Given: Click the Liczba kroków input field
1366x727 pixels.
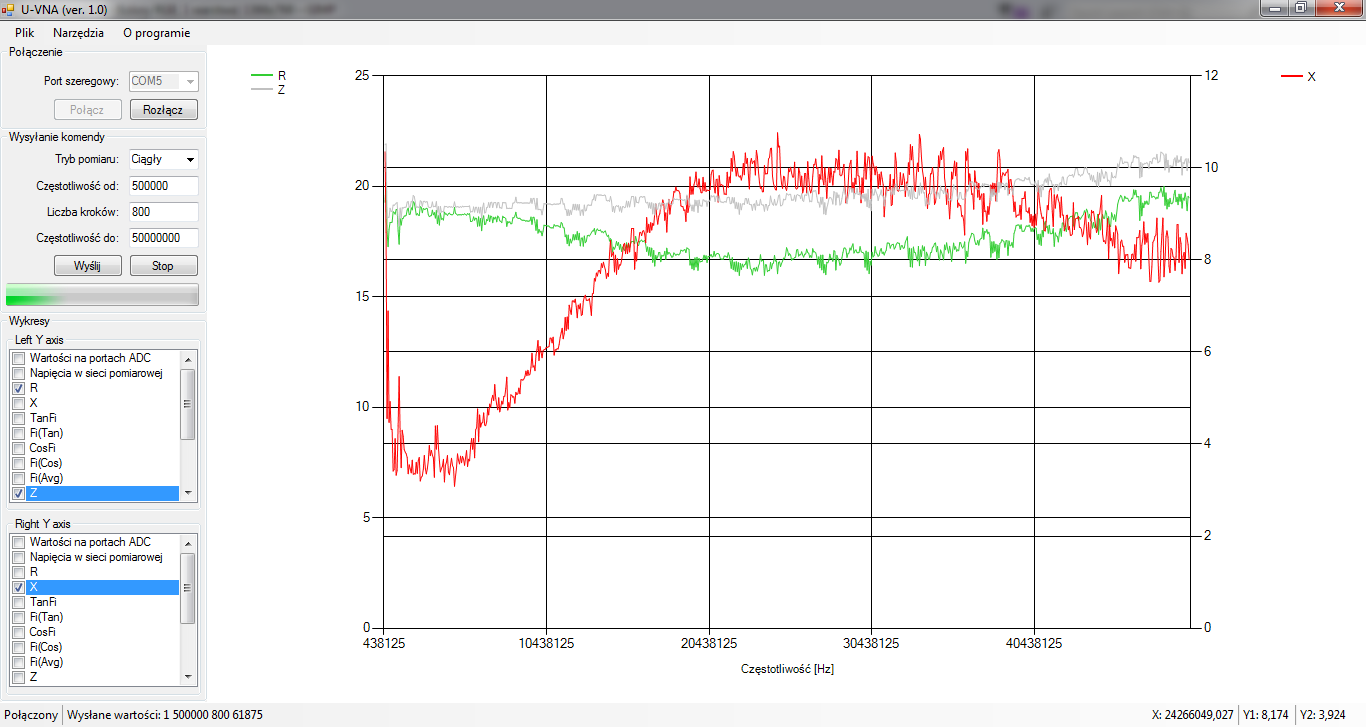Looking at the screenshot, I should [164, 212].
